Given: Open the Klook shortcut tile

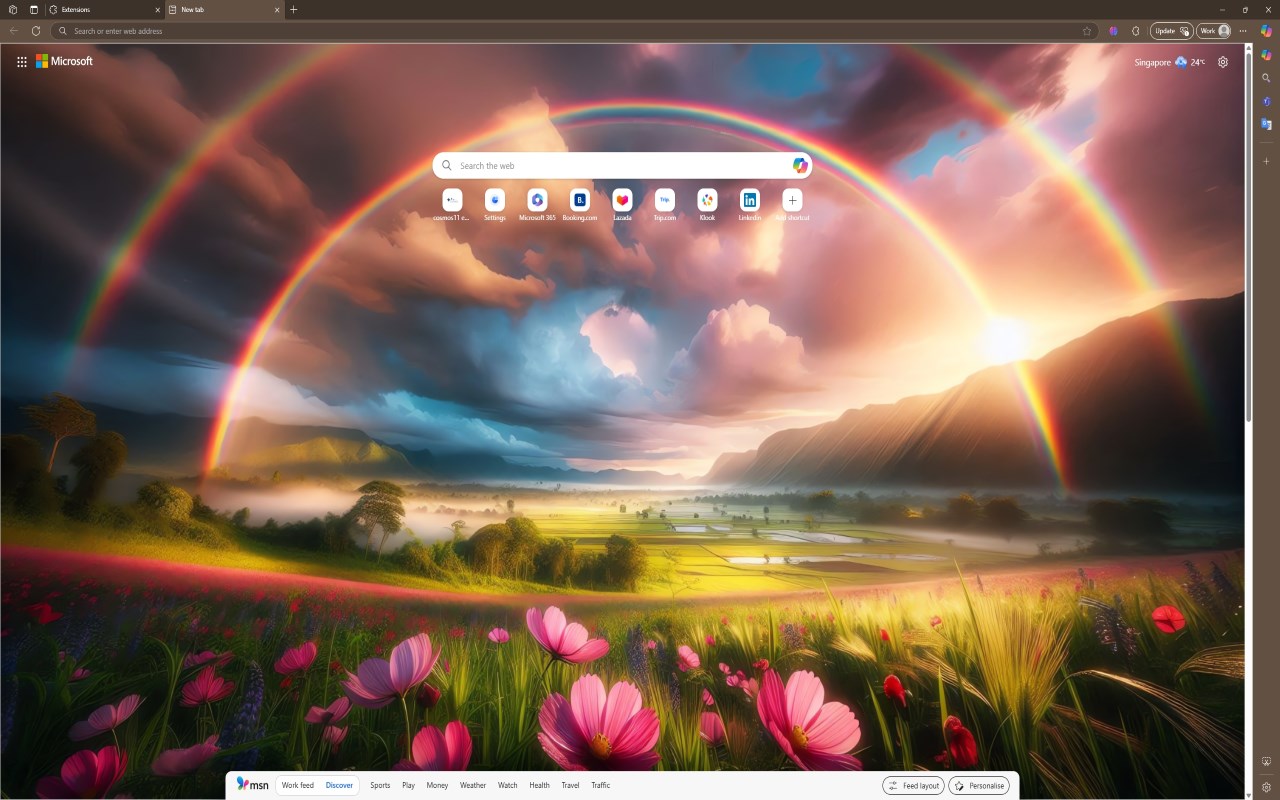Looking at the screenshot, I should (707, 205).
